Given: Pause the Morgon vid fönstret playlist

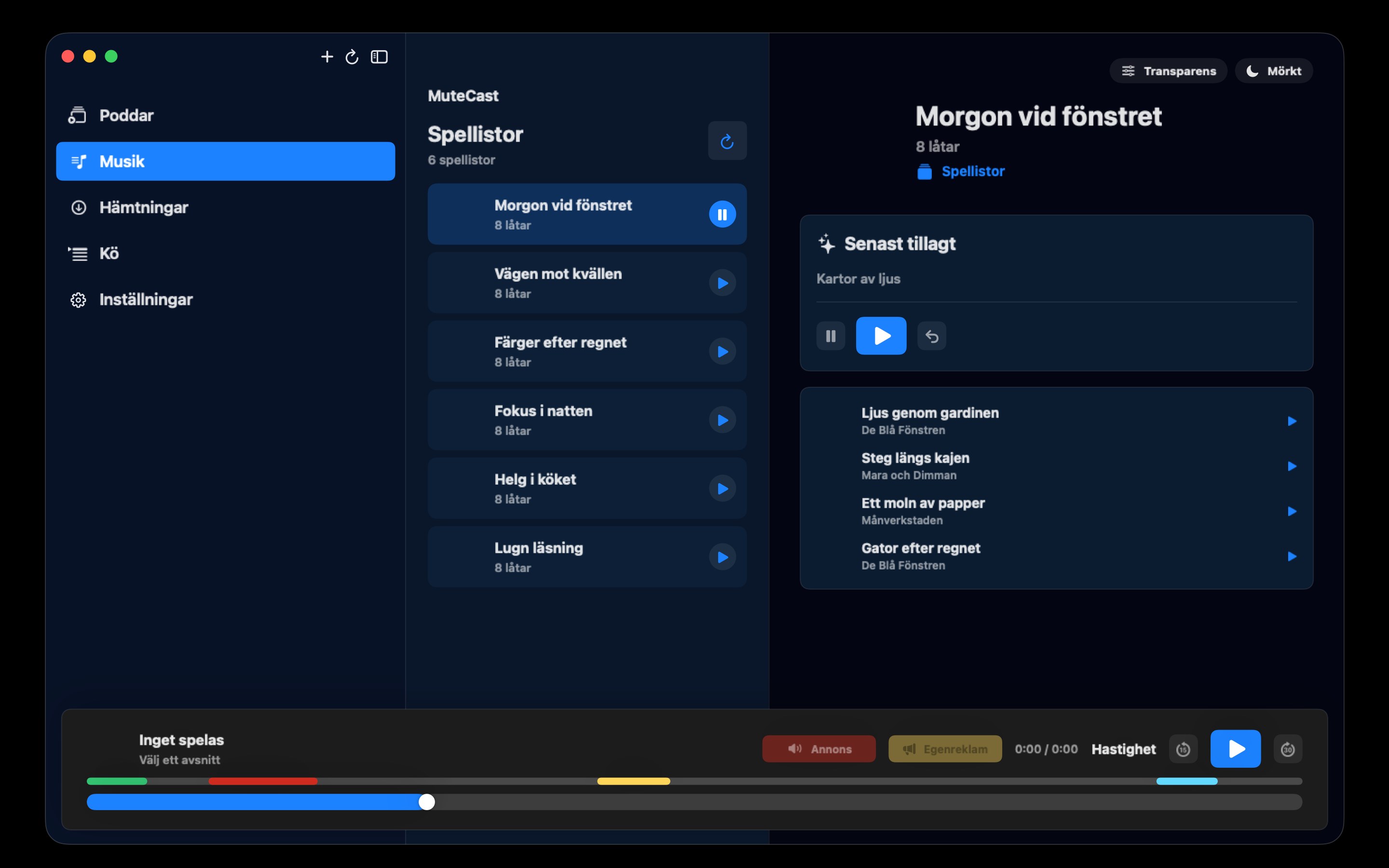Looking at the screenshot, I should [x=722, y=214].
